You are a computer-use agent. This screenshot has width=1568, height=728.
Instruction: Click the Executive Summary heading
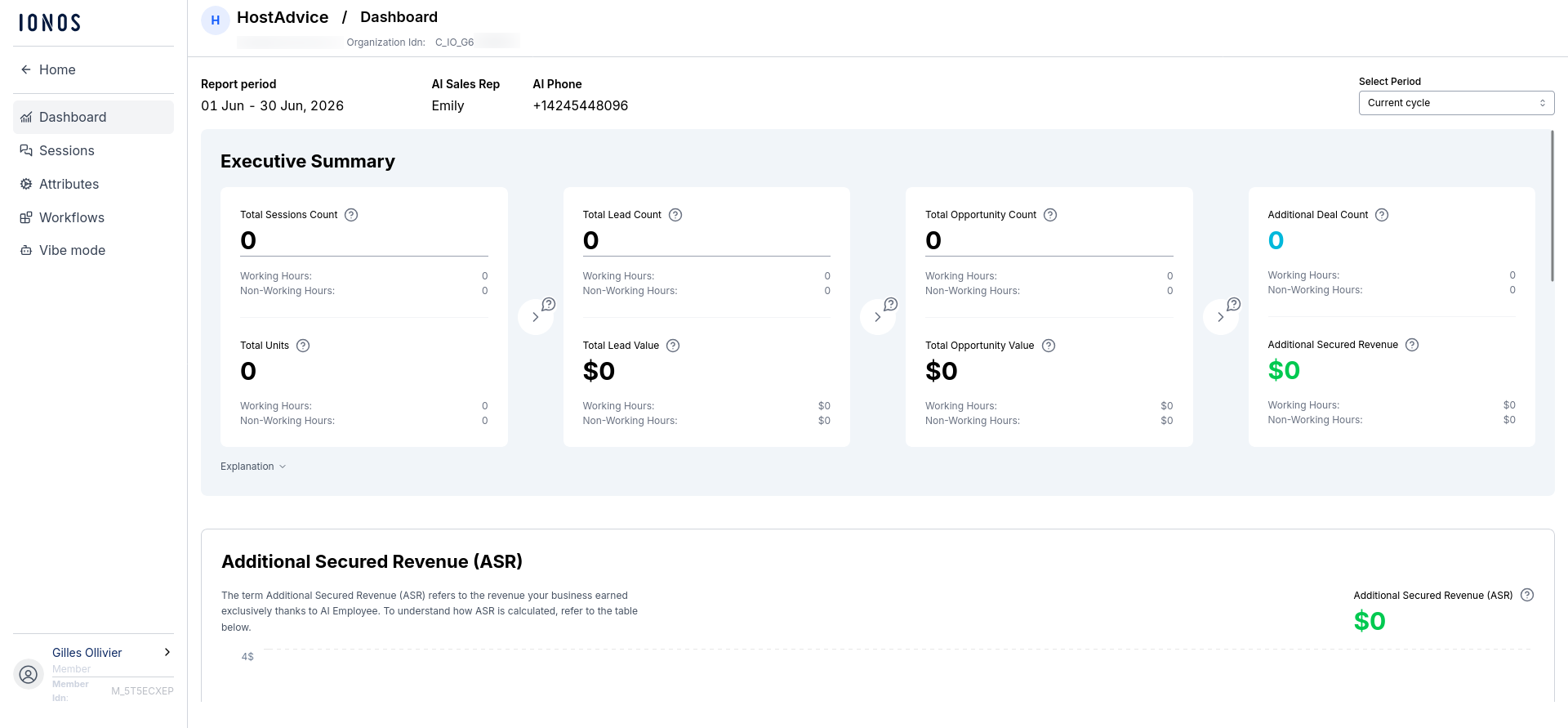coord(308,161)
